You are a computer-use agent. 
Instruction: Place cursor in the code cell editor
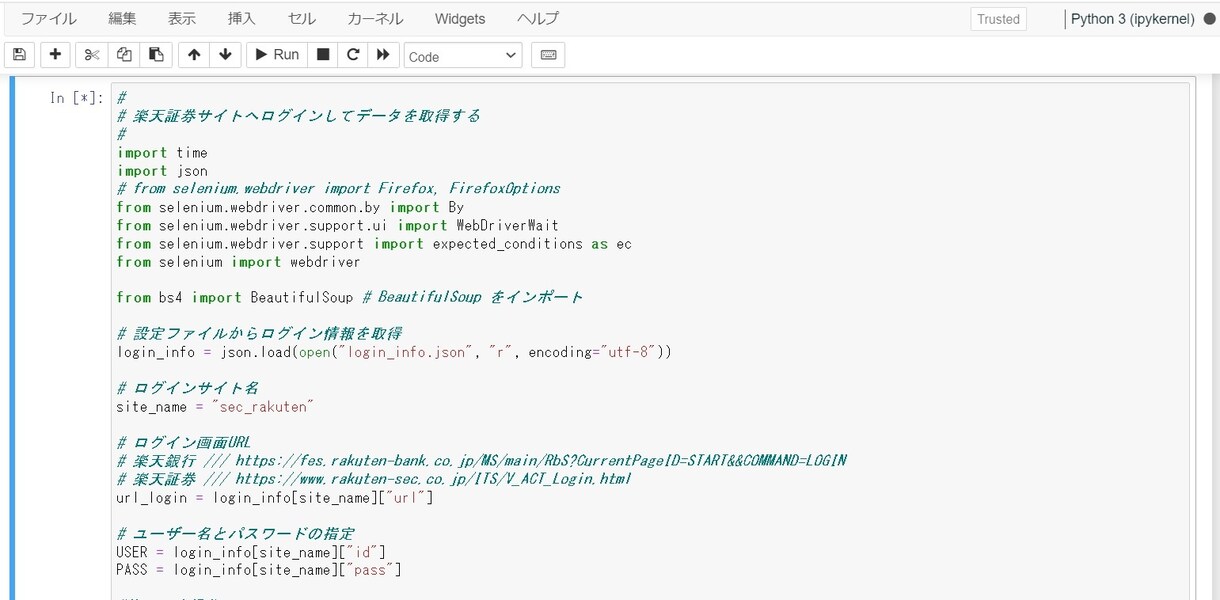point(650,340)
